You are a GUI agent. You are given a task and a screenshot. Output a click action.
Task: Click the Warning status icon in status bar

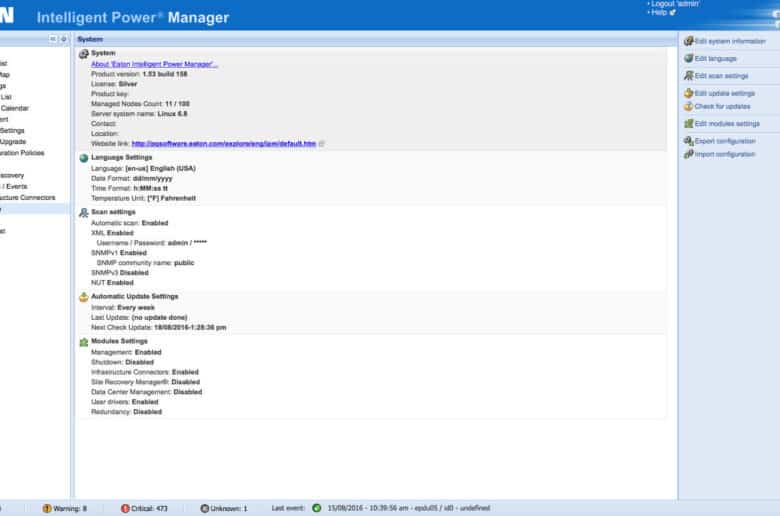click(x=47, y=508)
